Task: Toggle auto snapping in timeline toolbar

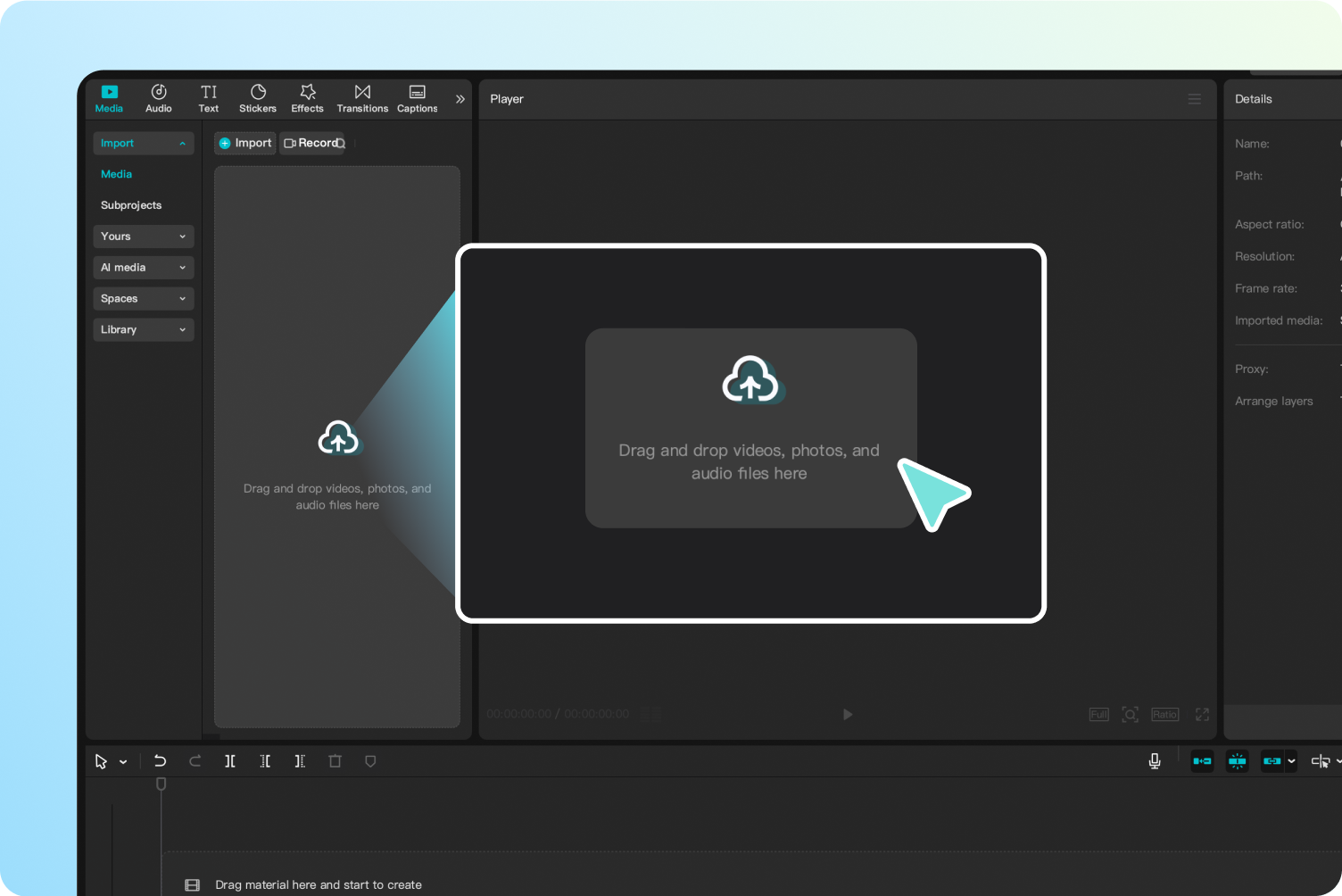Action: (x=1237, y=761)
